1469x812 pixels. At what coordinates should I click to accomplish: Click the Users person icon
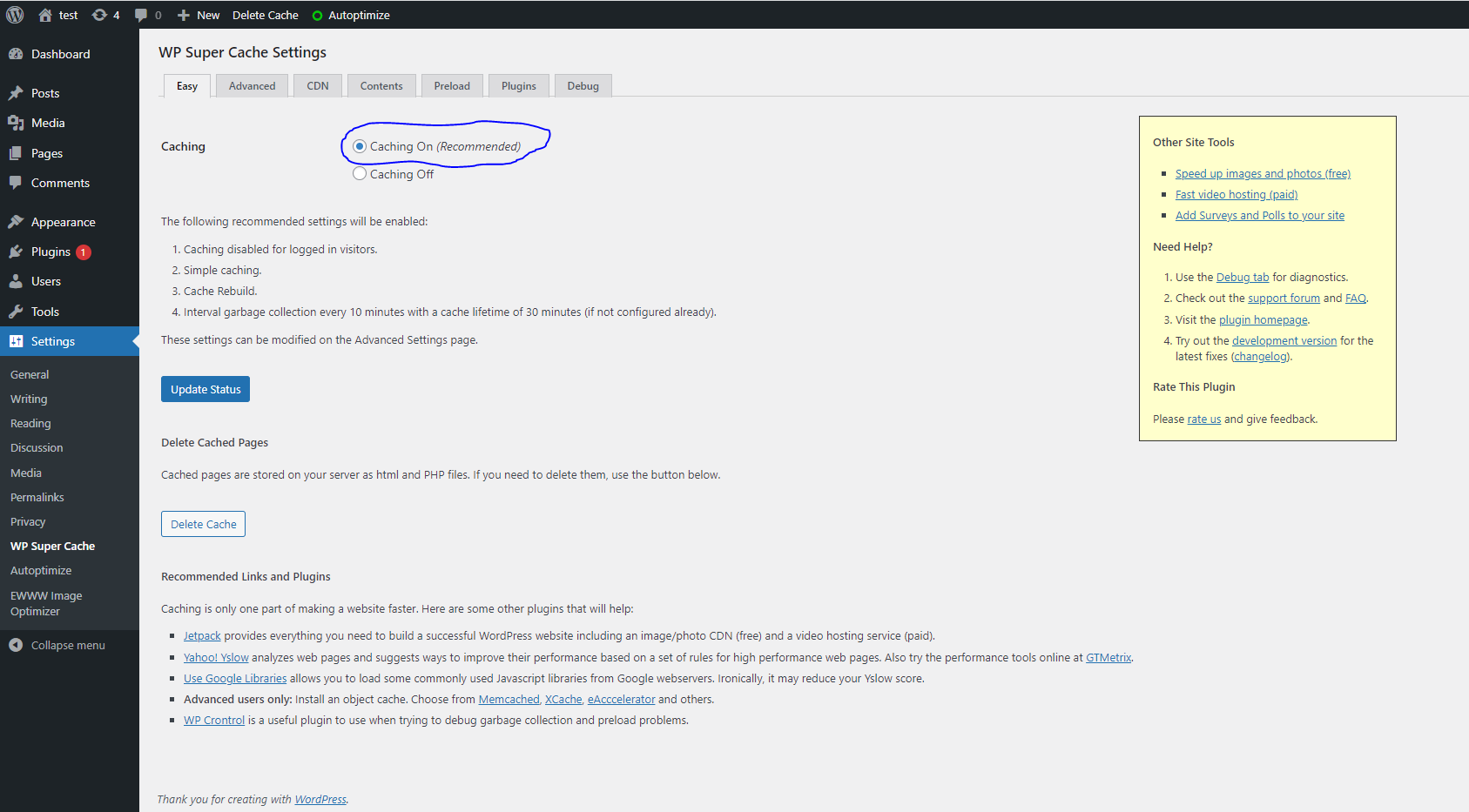(16, 281)
